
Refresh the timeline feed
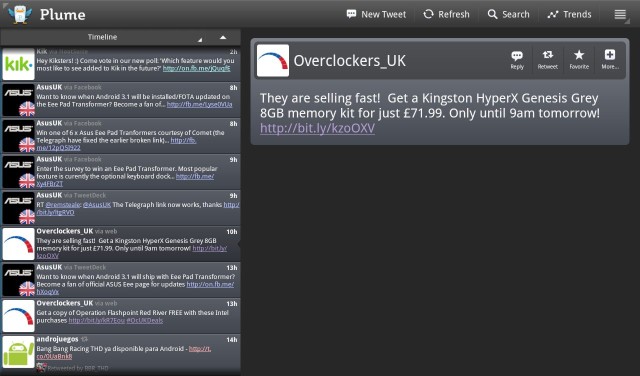click(447, 14)
